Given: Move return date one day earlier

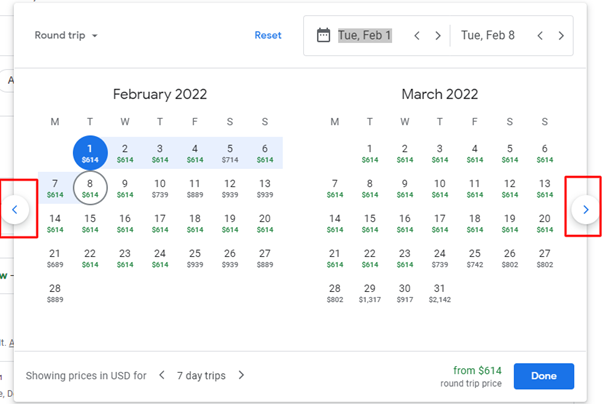Looking at the screenshot, I should pos(540,36).
